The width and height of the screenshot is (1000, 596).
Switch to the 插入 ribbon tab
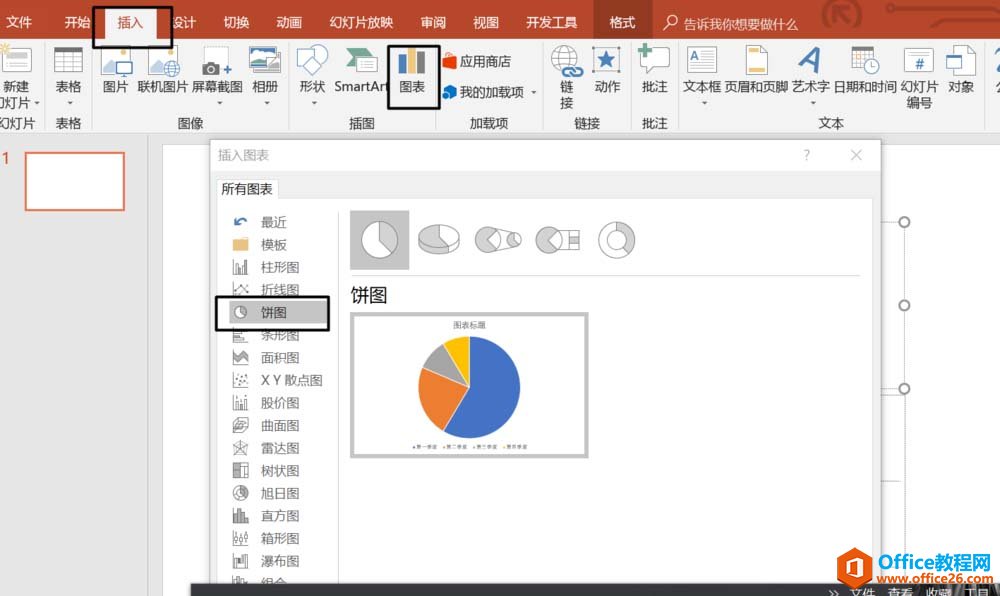coord(131,23)
